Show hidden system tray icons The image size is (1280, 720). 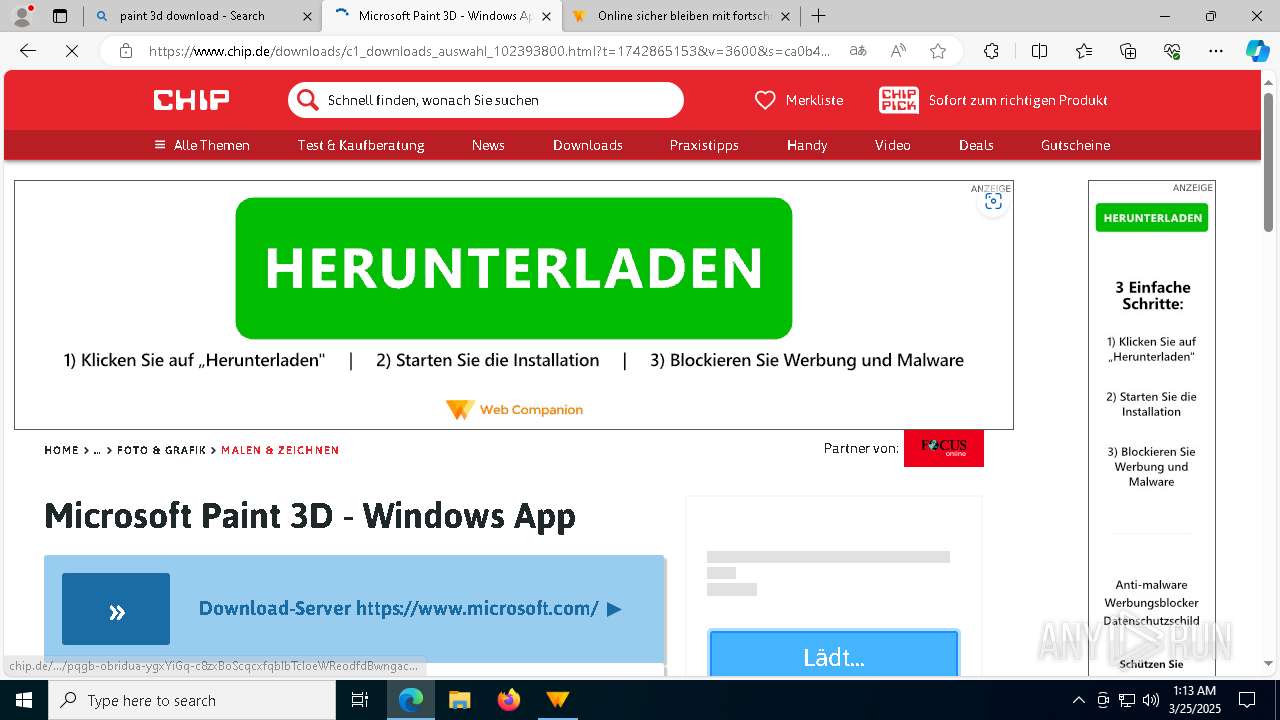coord(1078,700)
